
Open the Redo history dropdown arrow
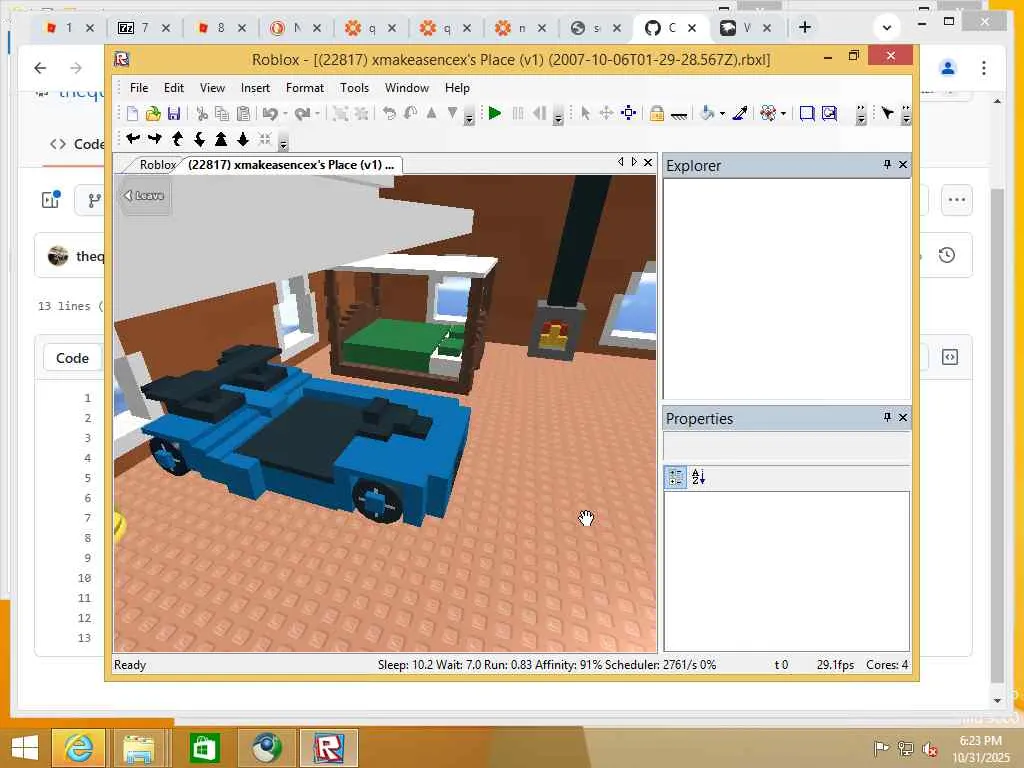coord(317,114)
